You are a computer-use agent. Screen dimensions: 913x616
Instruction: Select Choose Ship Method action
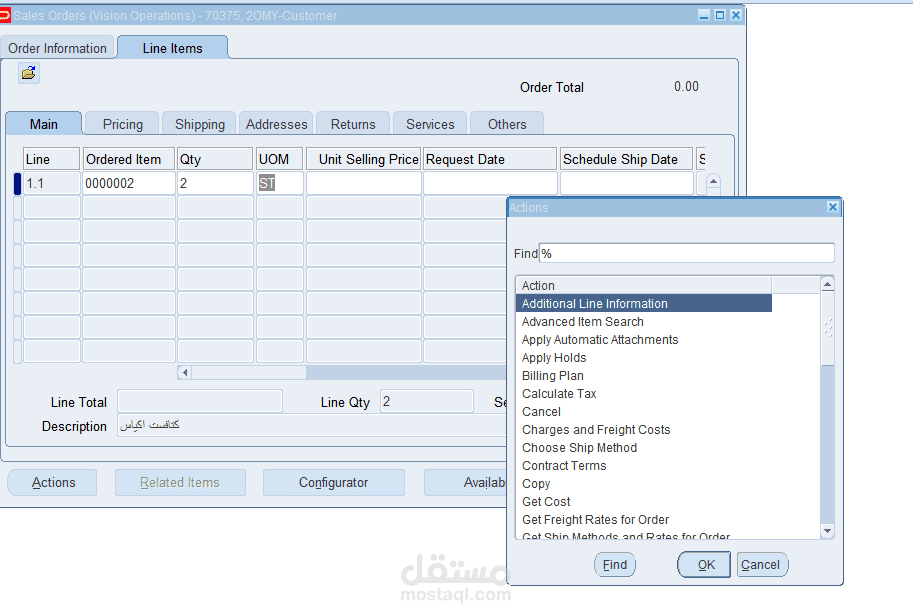click(x=643, y=448)
